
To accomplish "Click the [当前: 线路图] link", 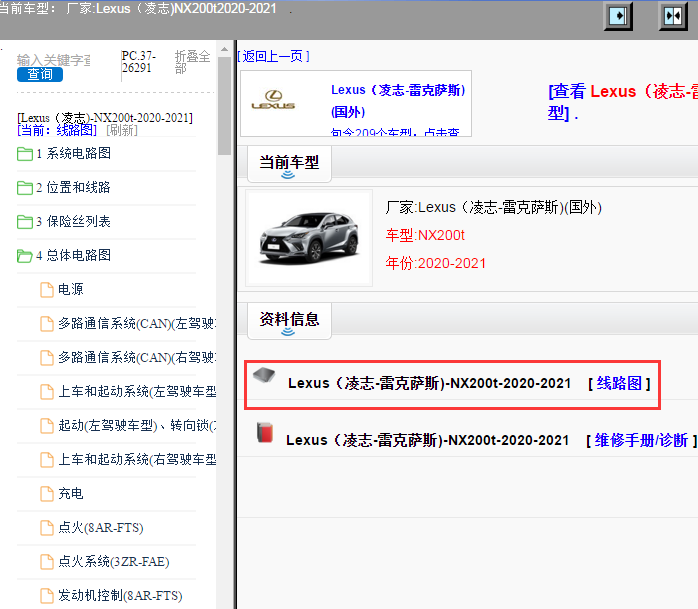I will (57, 130).
